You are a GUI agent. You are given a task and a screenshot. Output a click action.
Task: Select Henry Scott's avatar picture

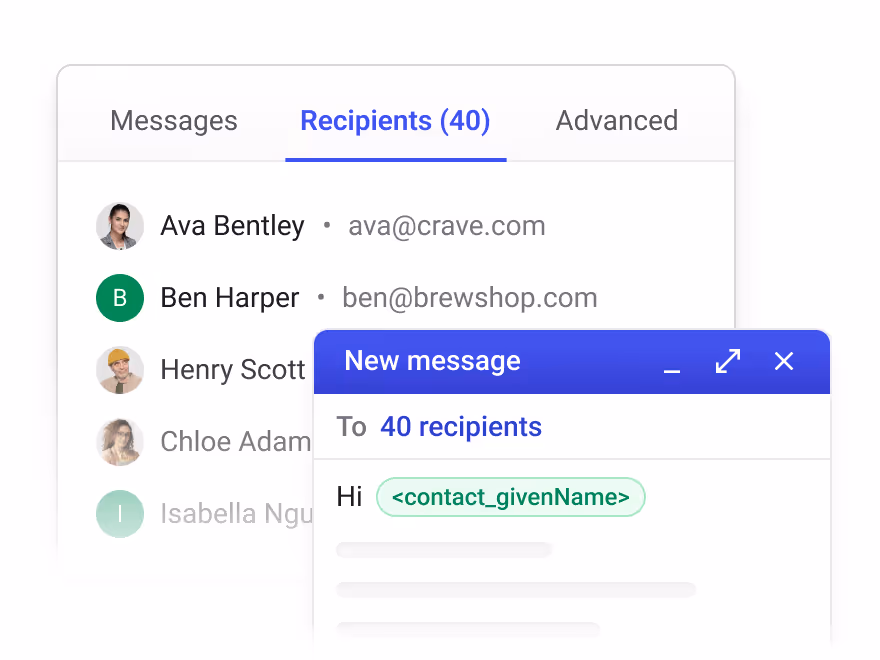[120, 369]
